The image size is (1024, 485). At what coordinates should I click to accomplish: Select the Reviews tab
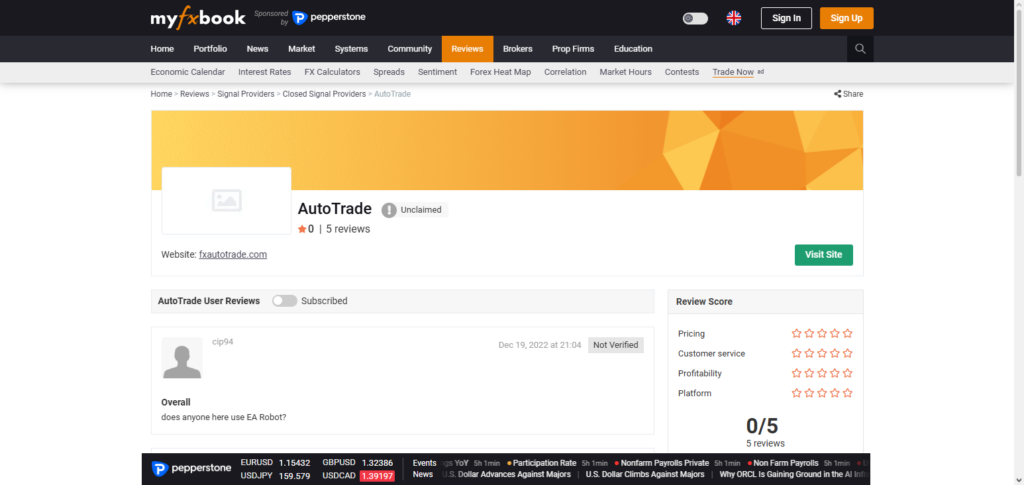(x=467, y=49)
